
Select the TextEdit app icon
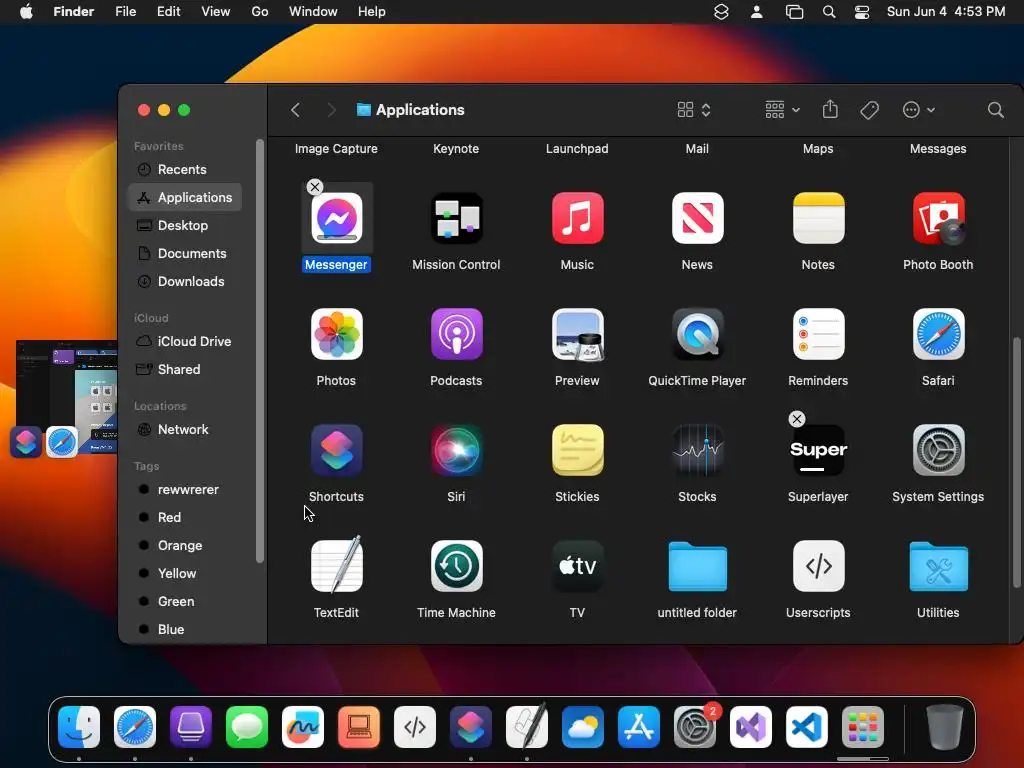pos(336,566)
